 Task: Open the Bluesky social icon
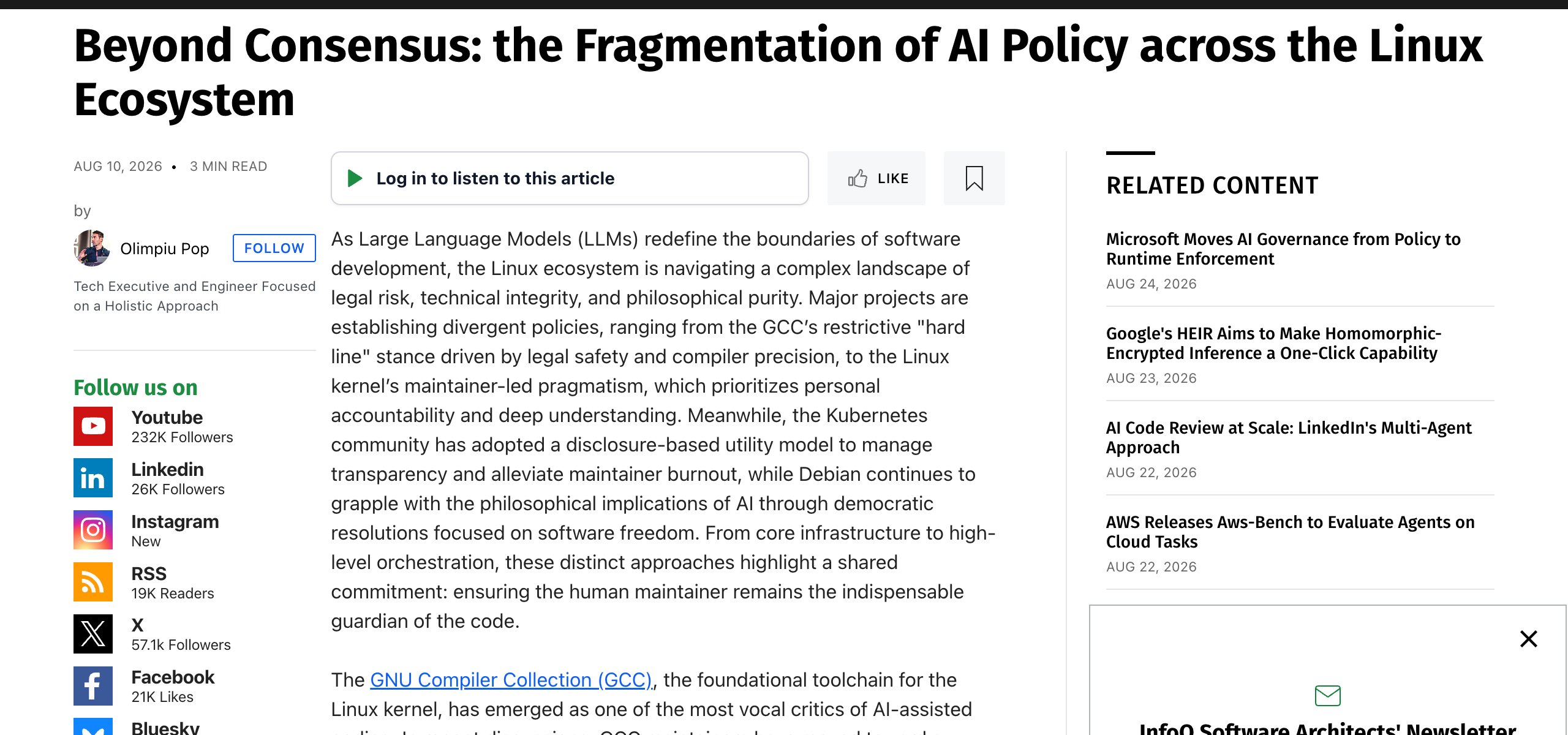93,726
